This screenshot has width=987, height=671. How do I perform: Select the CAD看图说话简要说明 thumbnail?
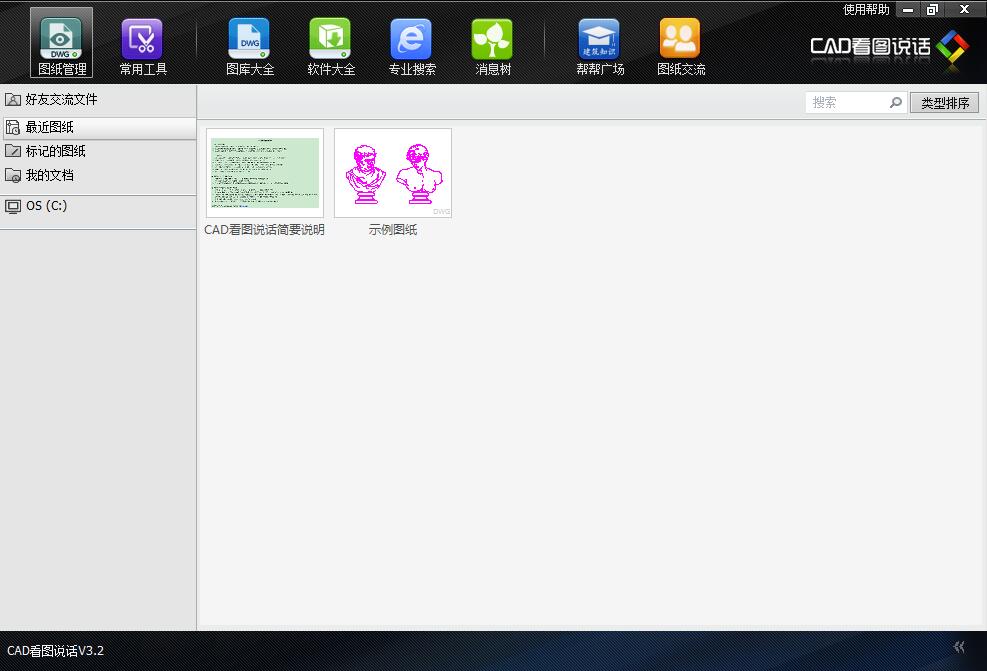[265, 173]
